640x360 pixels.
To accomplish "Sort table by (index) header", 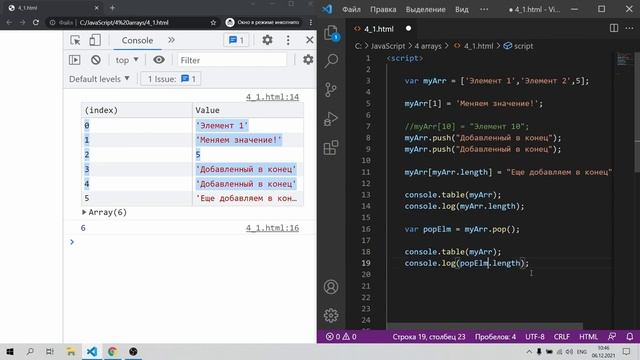I will point(137,110).
